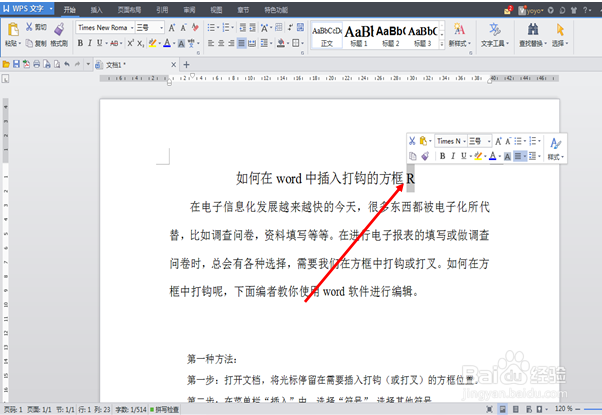The height and width of the screenshot is (415, 602).
Task: Open the paragraph shading dropdown in ribbon
Action: pos(288,43)
